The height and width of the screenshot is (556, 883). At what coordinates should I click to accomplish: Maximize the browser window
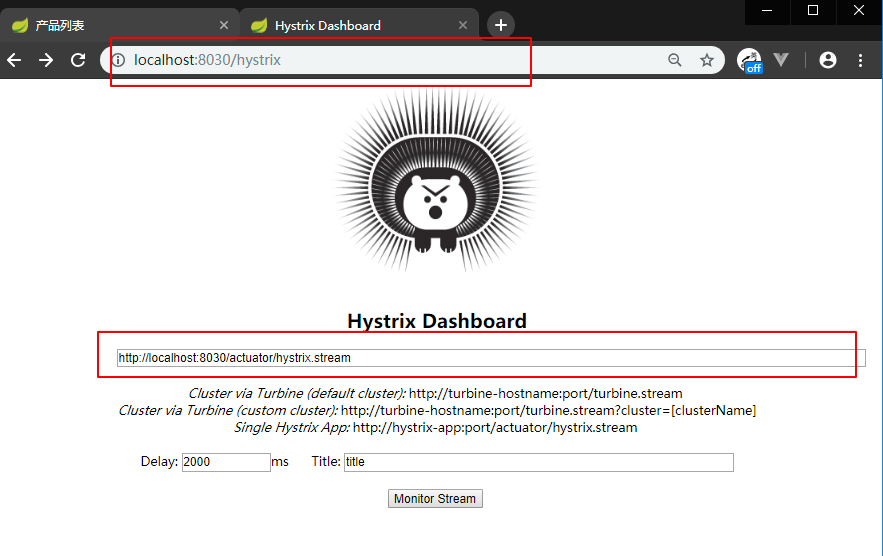[813, 11]
